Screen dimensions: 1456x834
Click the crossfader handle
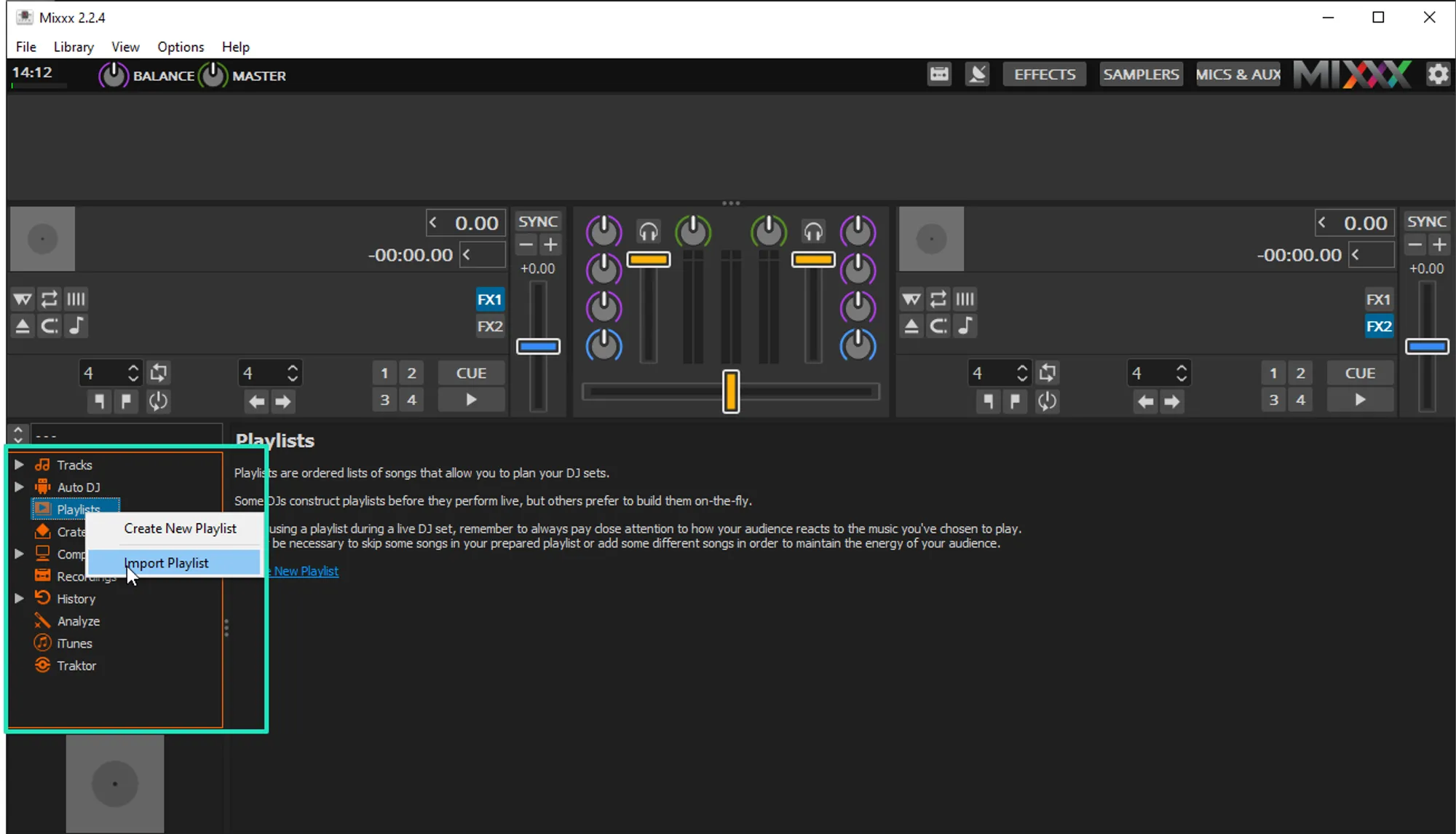point(730,391)
